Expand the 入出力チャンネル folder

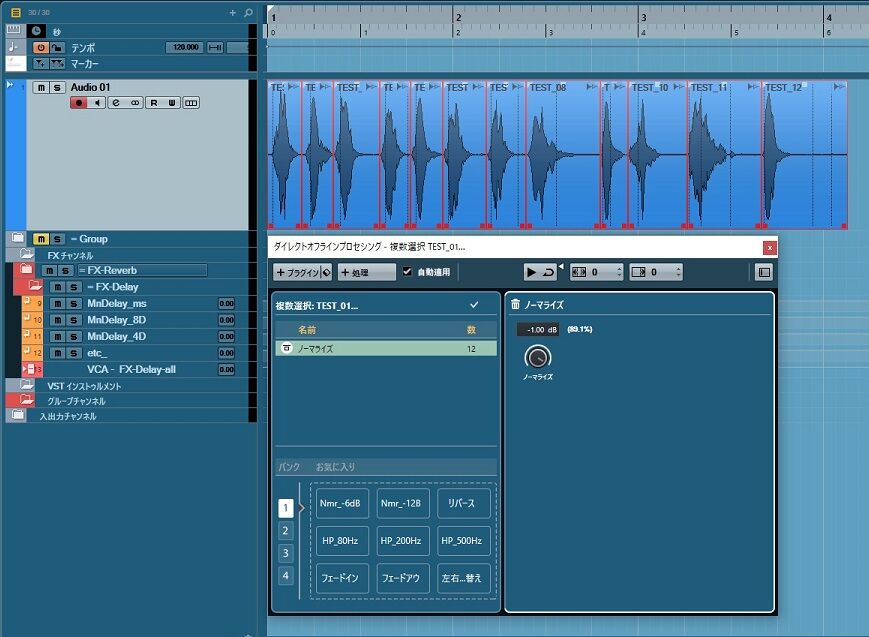[18, 415]
